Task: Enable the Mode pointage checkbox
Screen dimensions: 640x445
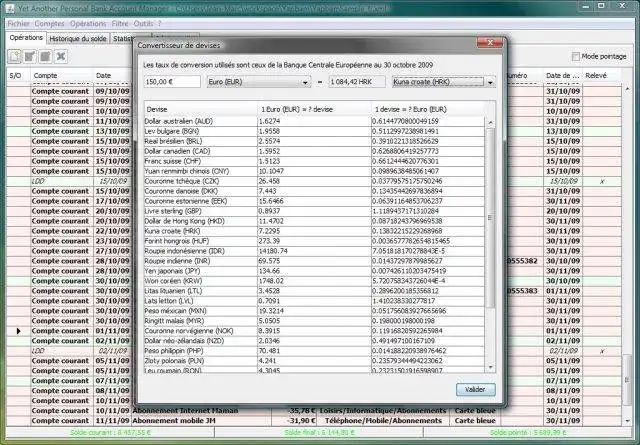Action: [x=576, y=56]
